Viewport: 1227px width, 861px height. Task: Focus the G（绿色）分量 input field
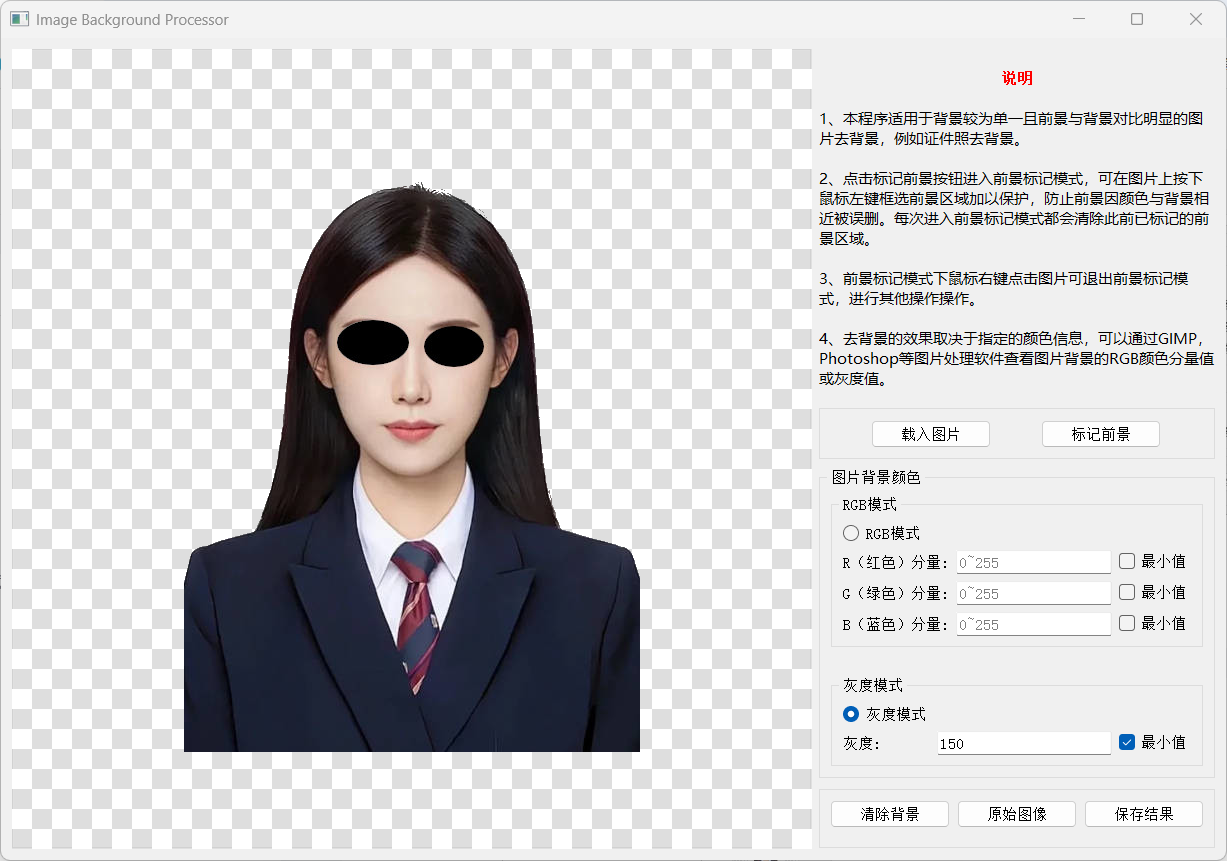click(1033, 594)
